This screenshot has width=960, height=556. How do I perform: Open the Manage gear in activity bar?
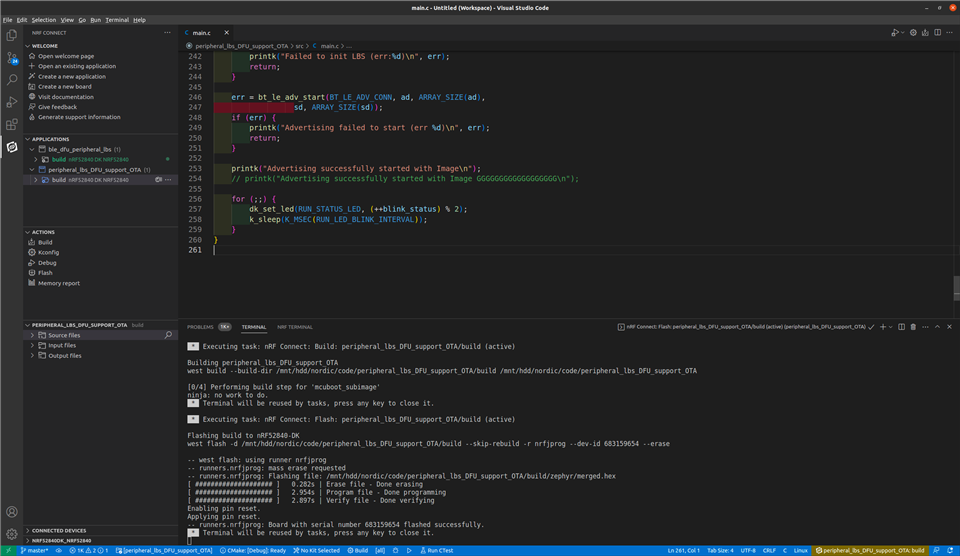[12, 534]
